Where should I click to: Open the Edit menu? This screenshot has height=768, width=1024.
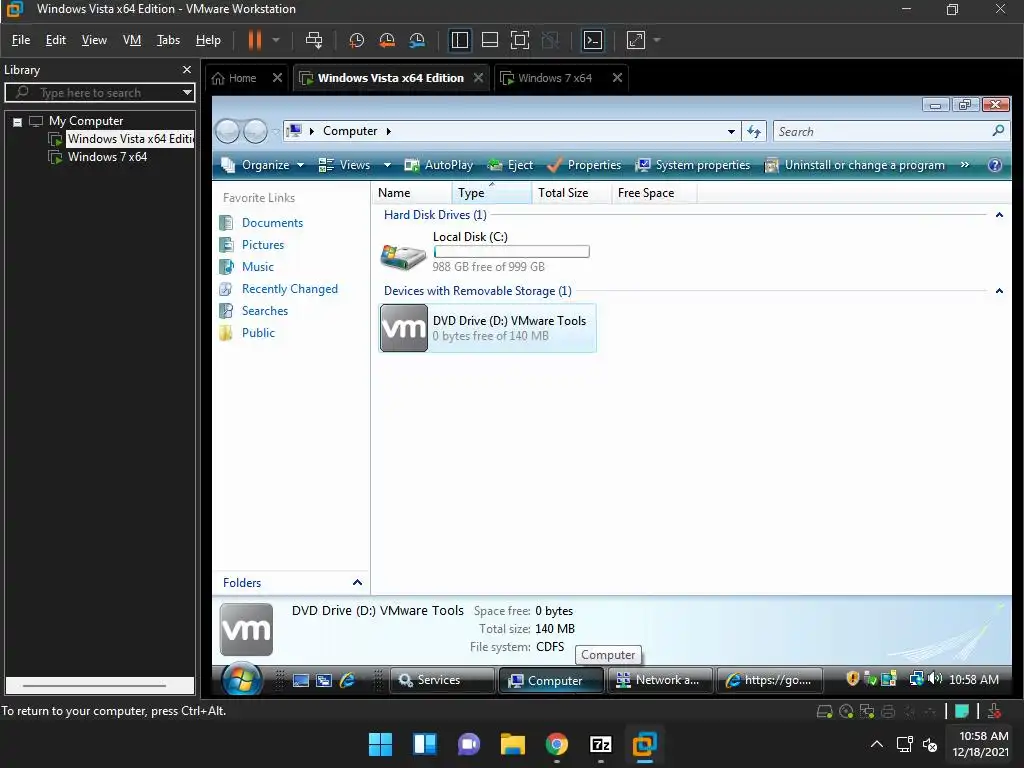pos(56,40)
